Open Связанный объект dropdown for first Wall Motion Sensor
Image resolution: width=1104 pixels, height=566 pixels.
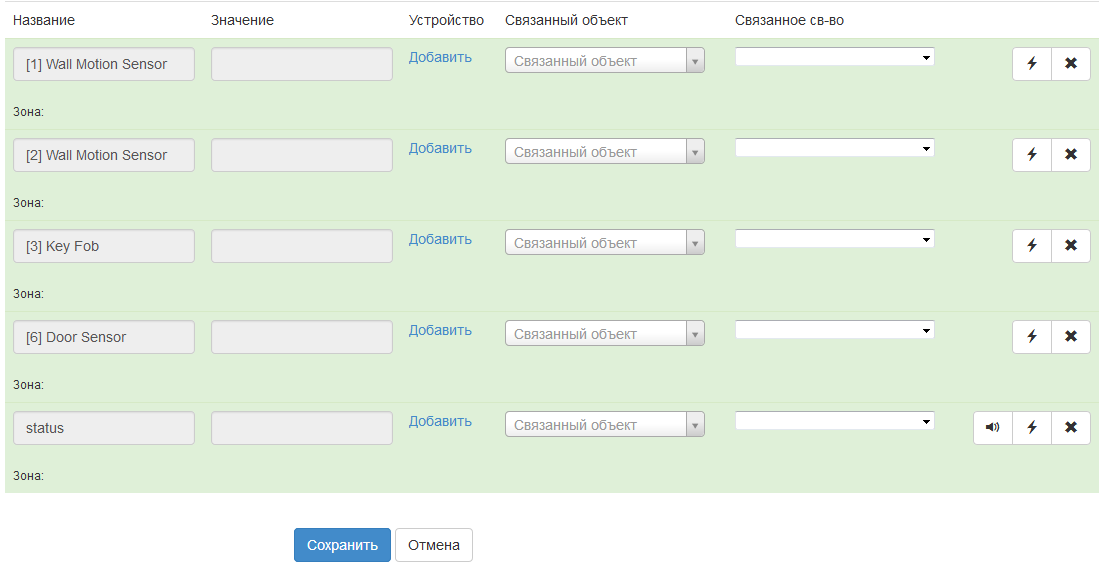604,61
